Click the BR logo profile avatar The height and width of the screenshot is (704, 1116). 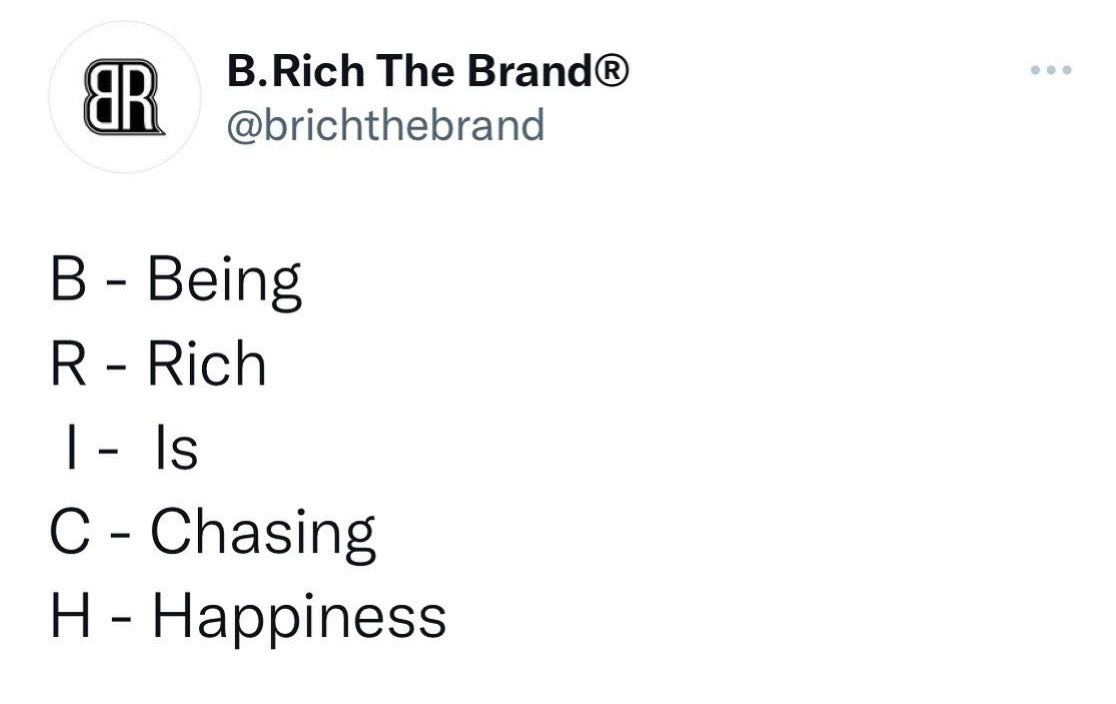point(124,97)
